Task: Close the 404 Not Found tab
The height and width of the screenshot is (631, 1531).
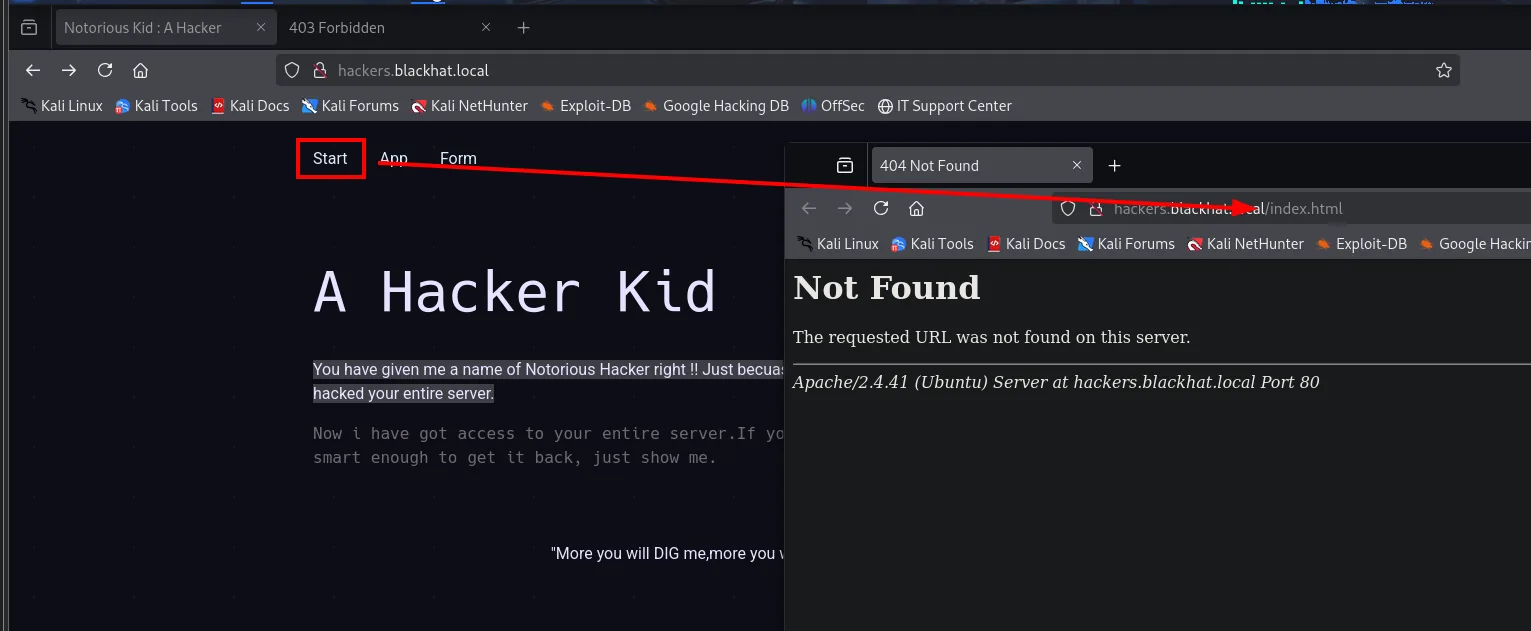Action: 1077,166
